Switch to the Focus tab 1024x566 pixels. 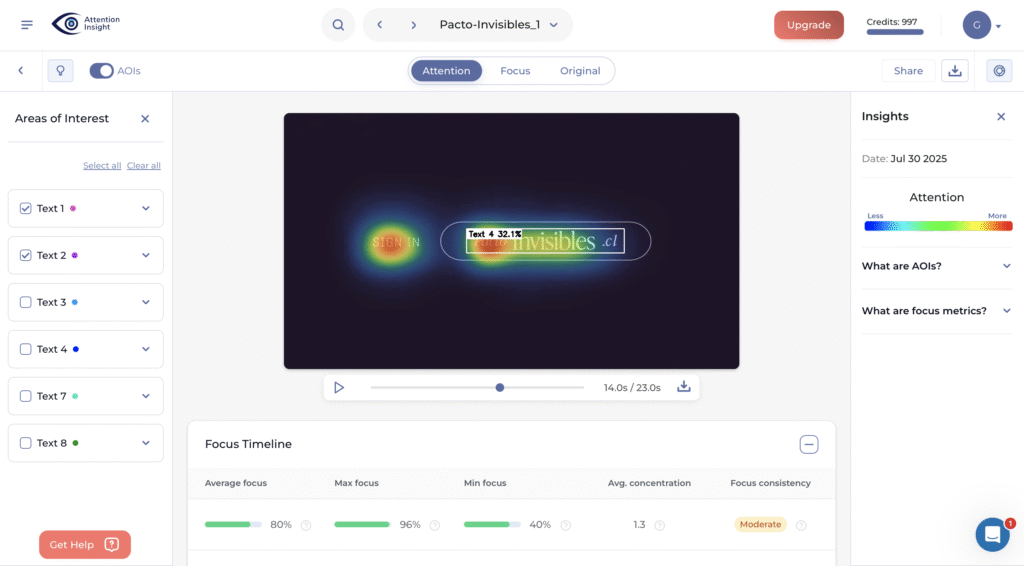[515, 71]
